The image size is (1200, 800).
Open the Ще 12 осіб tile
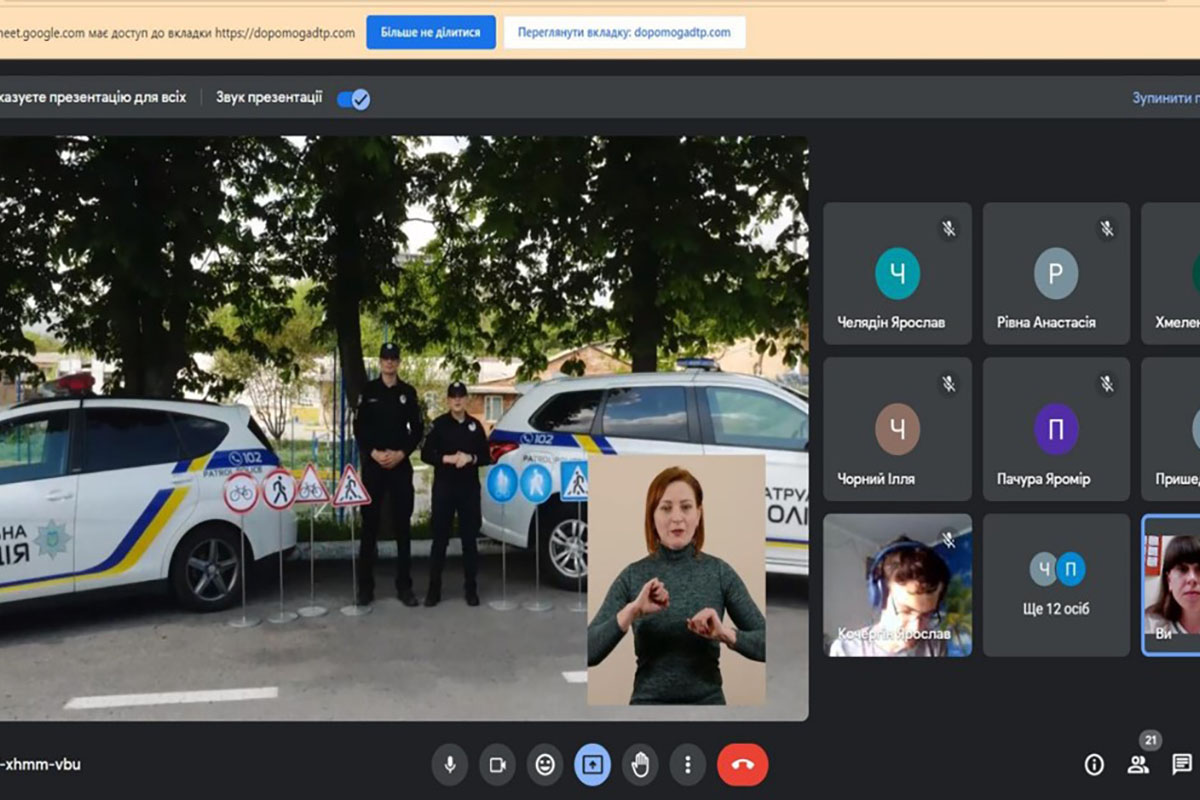[1056, 585]
